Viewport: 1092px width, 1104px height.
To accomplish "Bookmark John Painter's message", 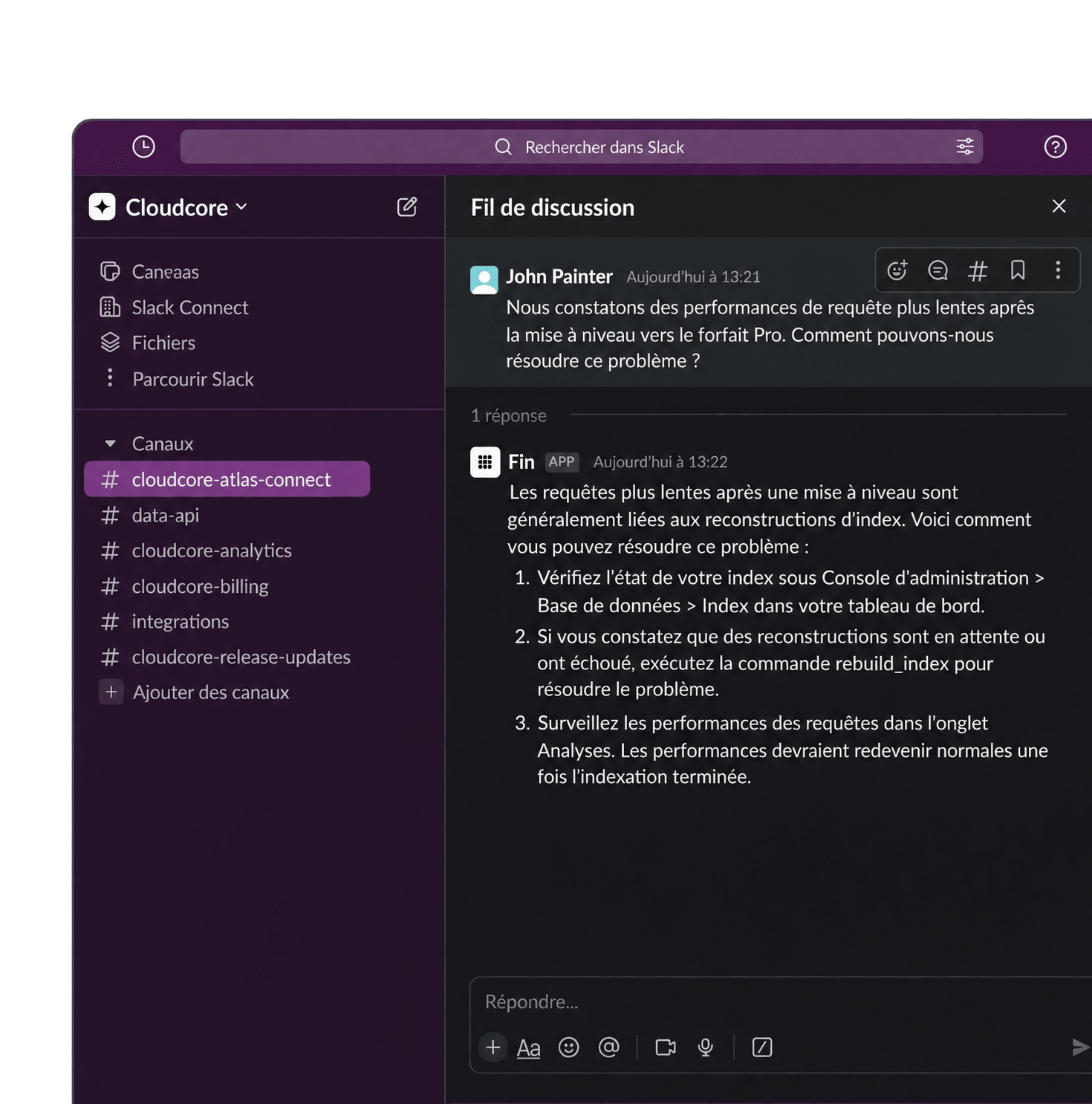I will (x=1018, y=270).
